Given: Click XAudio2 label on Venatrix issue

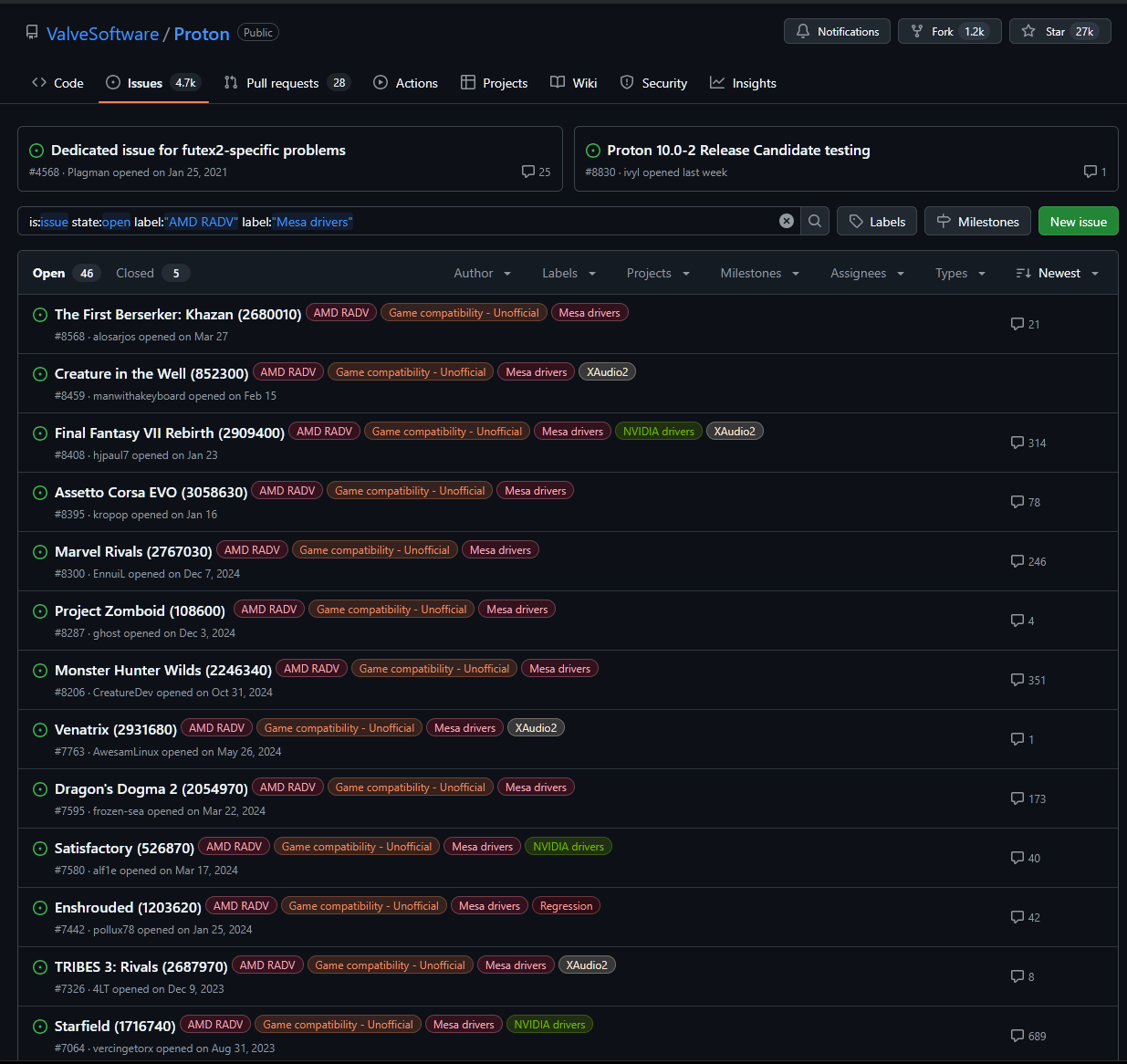Looking at the screenshot, I should point(536,728).
